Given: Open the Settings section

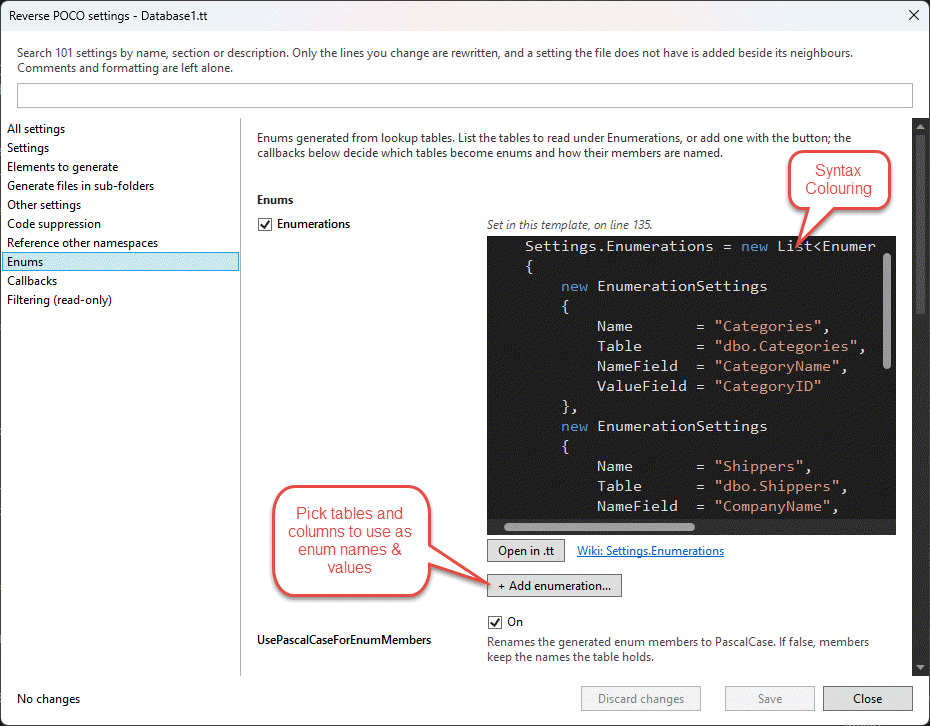Looking at the screenshot, I should point(28,148).
